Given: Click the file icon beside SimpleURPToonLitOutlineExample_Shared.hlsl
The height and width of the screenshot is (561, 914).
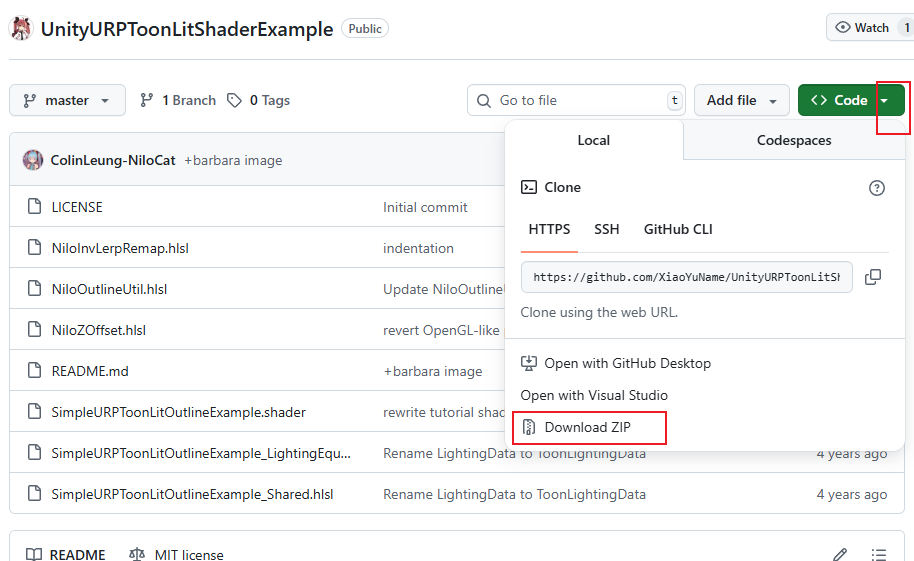Looking at the screenshot, I should click(34, 493).
